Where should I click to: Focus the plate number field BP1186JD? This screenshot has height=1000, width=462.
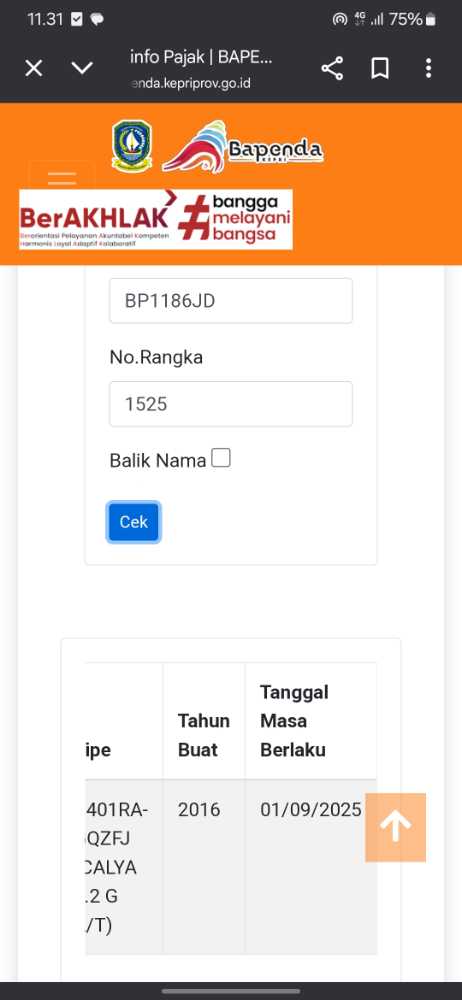pyautogui.click(x=231, y=301)
